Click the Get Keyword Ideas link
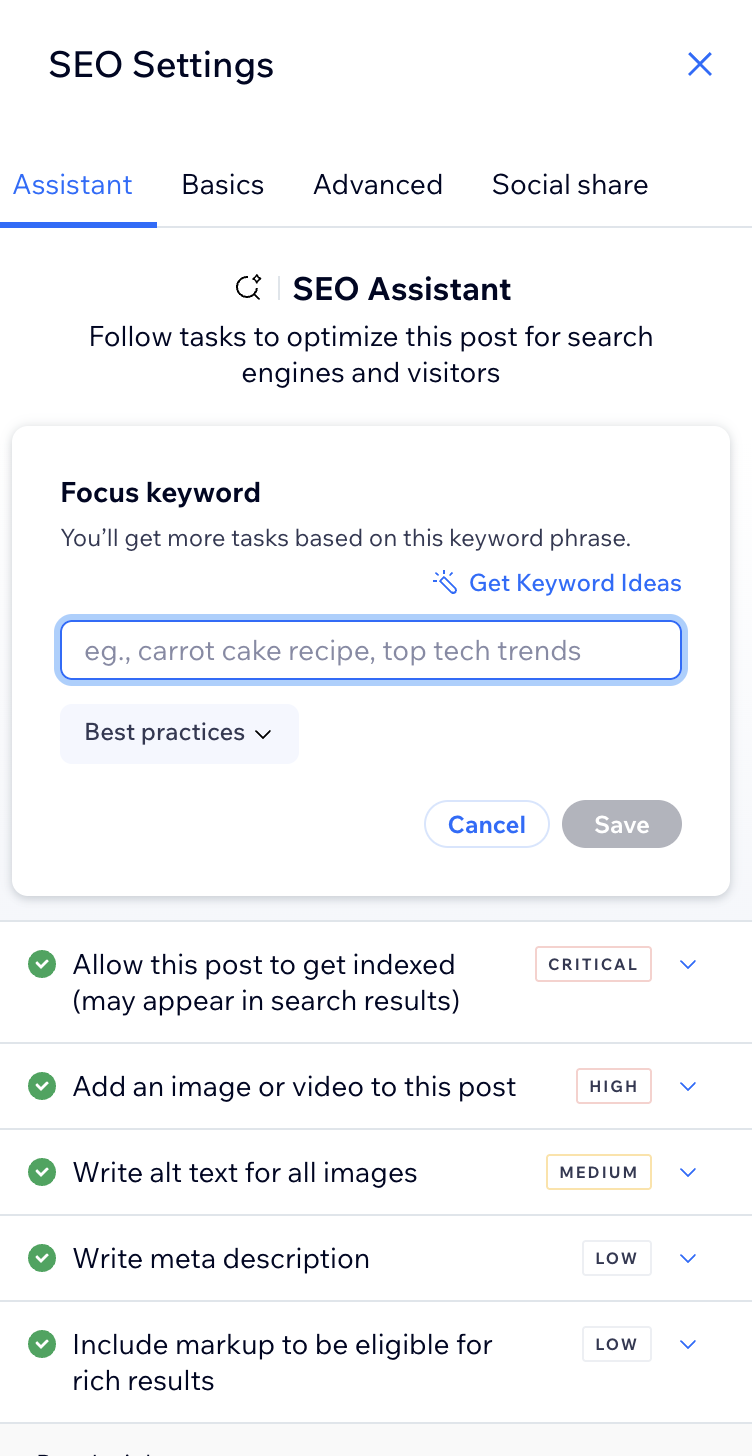Viewport: 752px width, 1456px height. [x=575, y=582]
